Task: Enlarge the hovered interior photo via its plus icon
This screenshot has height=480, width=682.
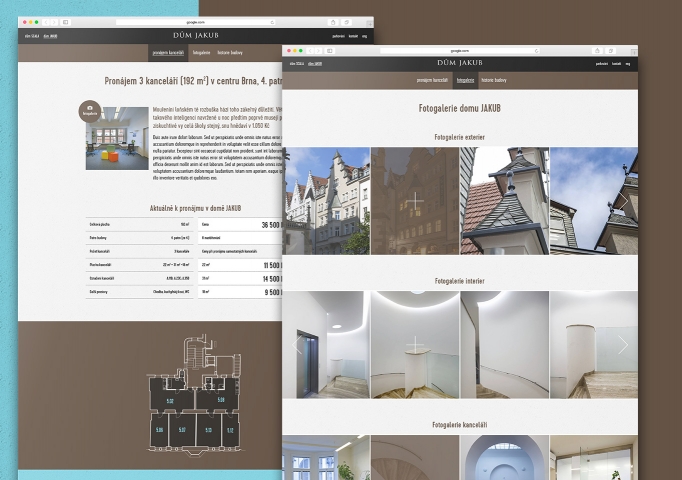Action: pyautogui.click(x=415, y=345)
